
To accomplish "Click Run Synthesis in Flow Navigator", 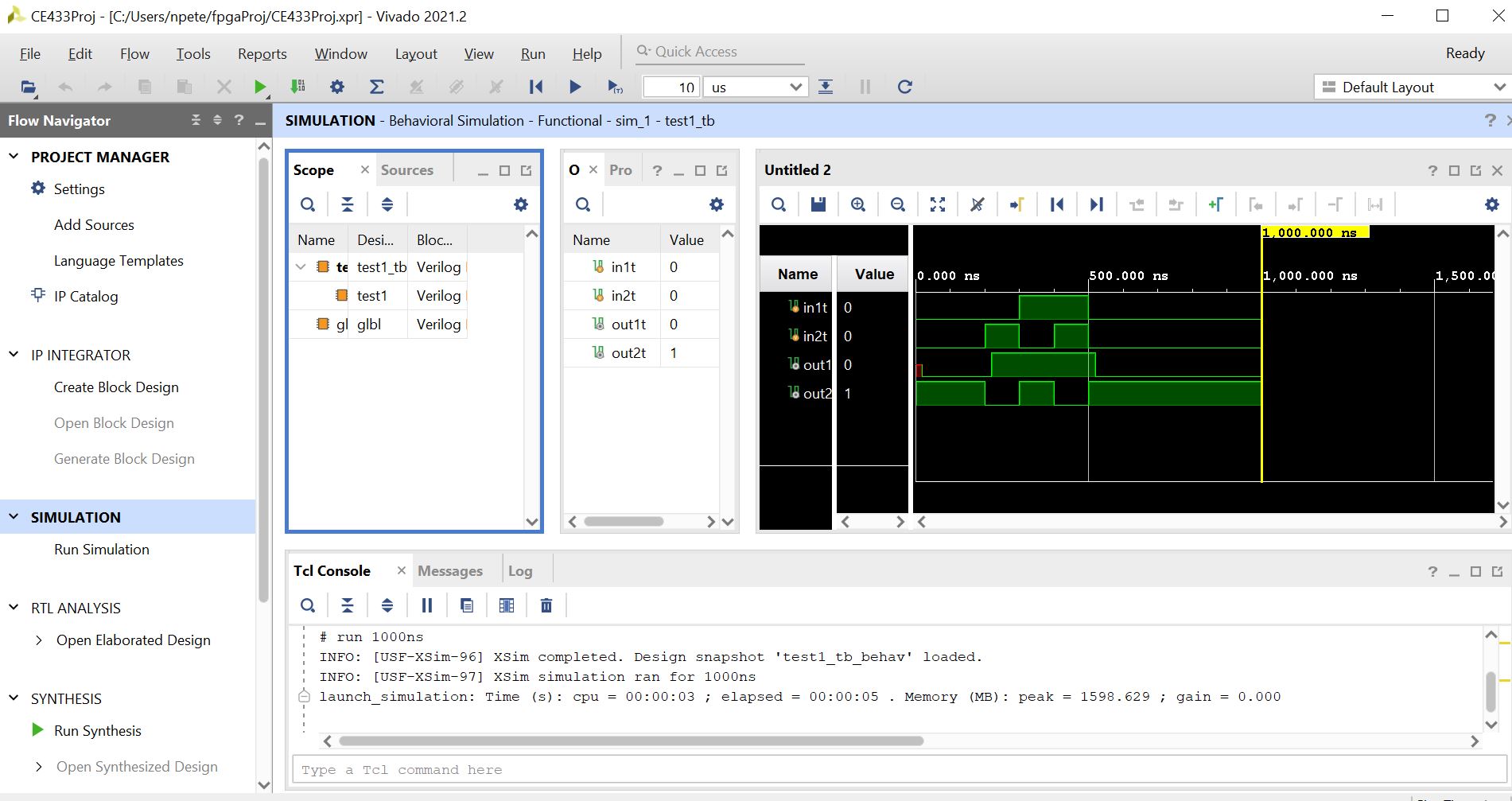I will [x=98, y=730].
